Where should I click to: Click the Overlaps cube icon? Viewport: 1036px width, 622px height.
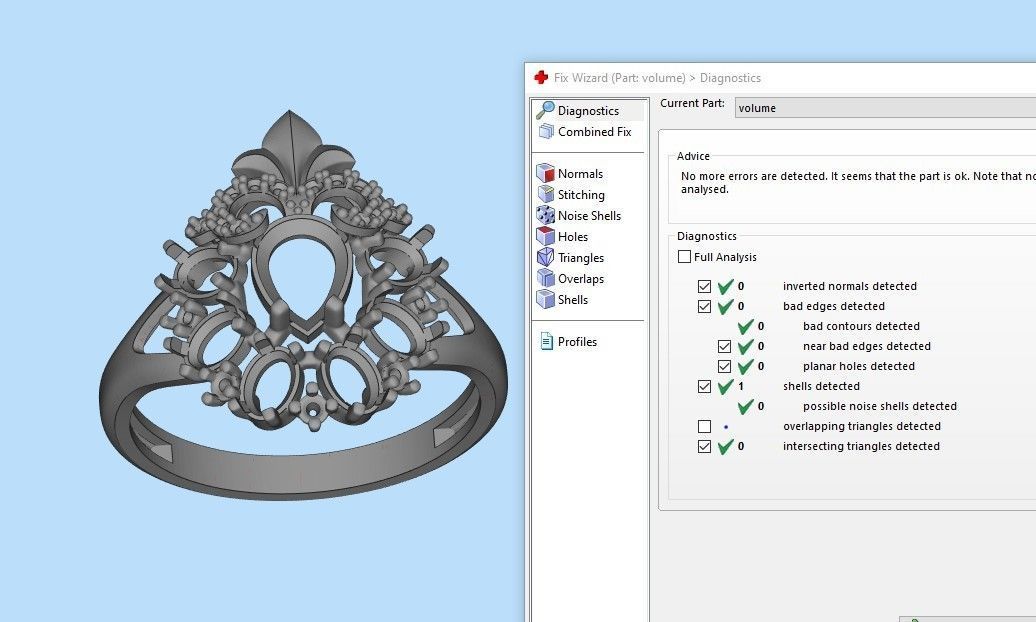coord(545,278)
